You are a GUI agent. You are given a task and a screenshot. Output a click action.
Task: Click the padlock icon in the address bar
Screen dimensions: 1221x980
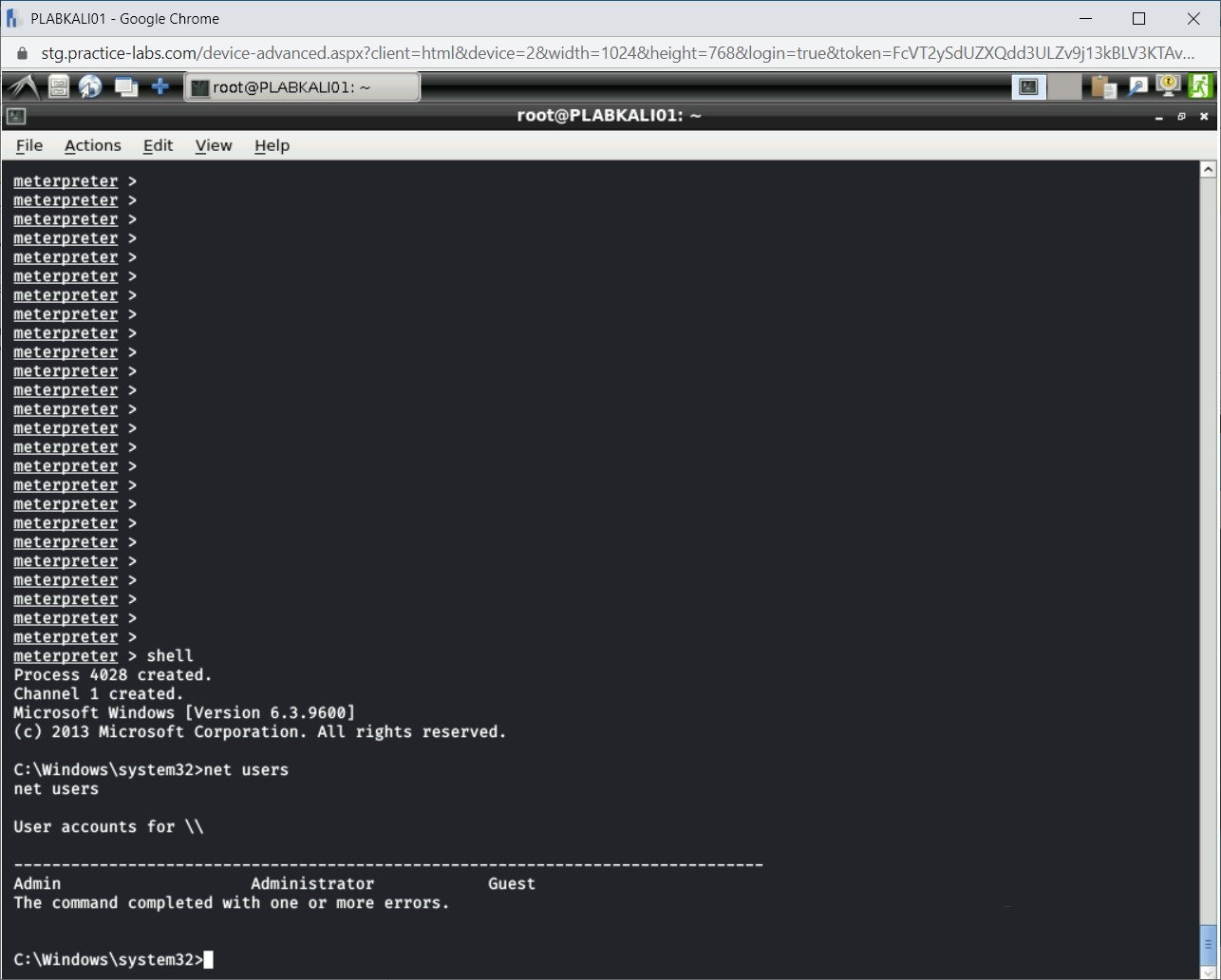click(21, 55)
